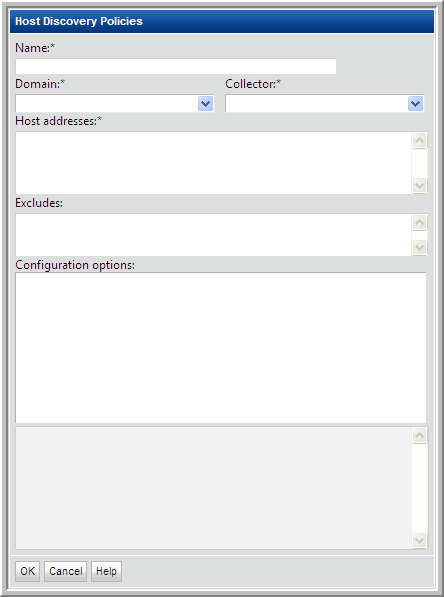
Task: Click the Host addresses text area
Action: [213, 163]
